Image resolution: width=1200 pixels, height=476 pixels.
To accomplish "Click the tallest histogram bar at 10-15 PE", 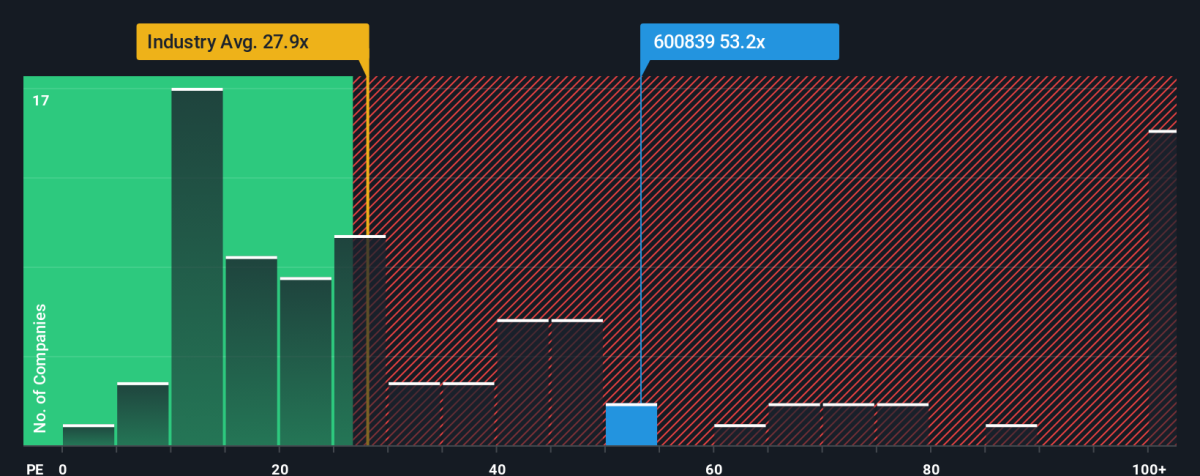I will point(197,267).
